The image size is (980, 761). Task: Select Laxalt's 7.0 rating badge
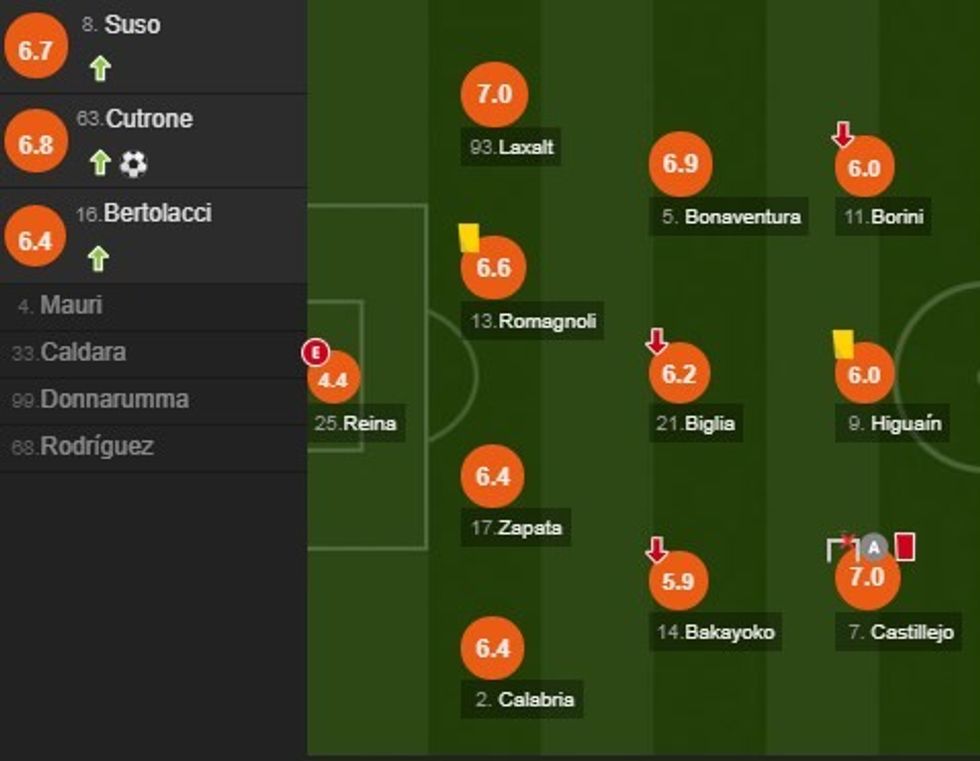(494, 94)
